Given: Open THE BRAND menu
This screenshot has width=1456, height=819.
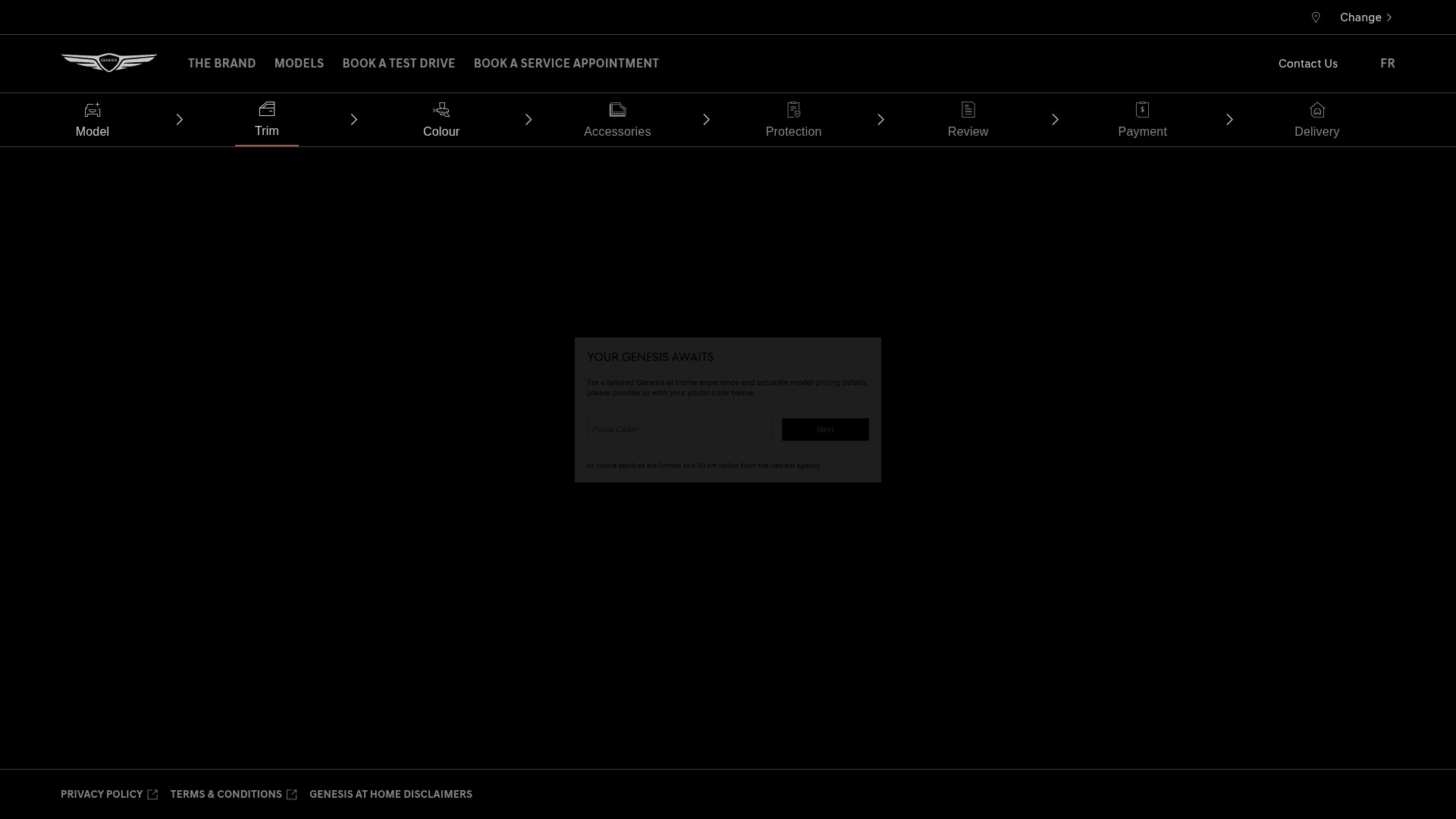Looking at the screenshot, I should [222, 64].
